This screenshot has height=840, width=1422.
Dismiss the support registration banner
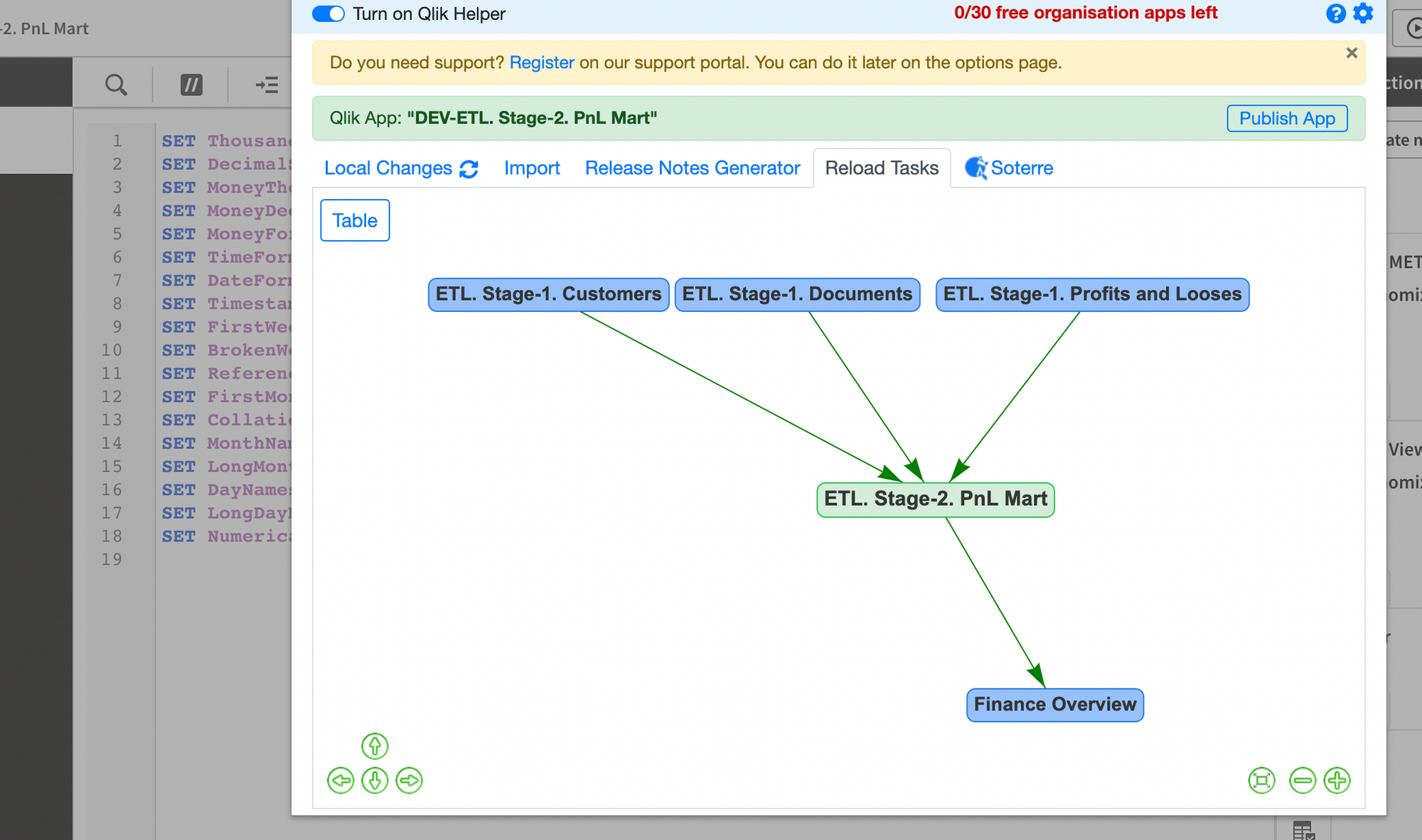1352,53
